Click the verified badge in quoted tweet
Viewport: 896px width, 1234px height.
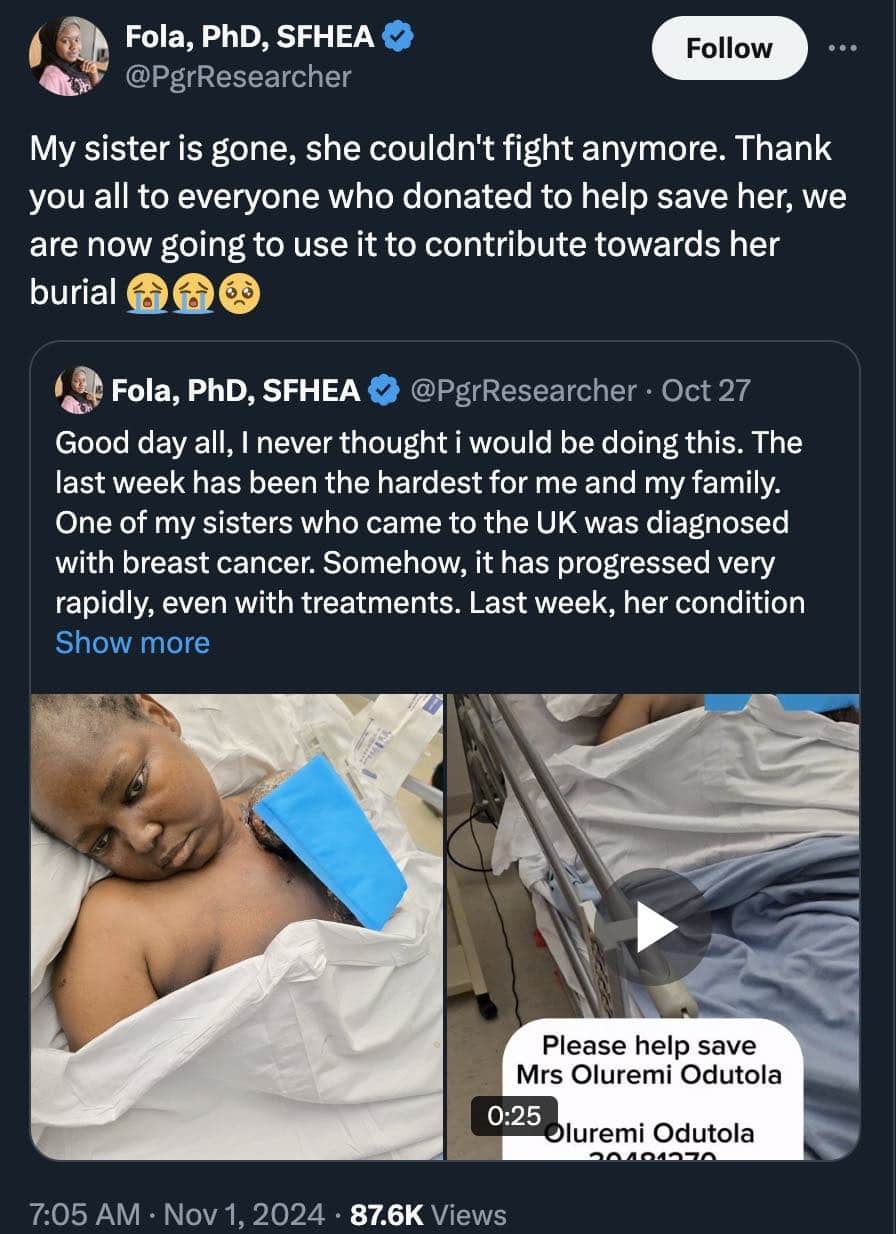tap(384, 390)
